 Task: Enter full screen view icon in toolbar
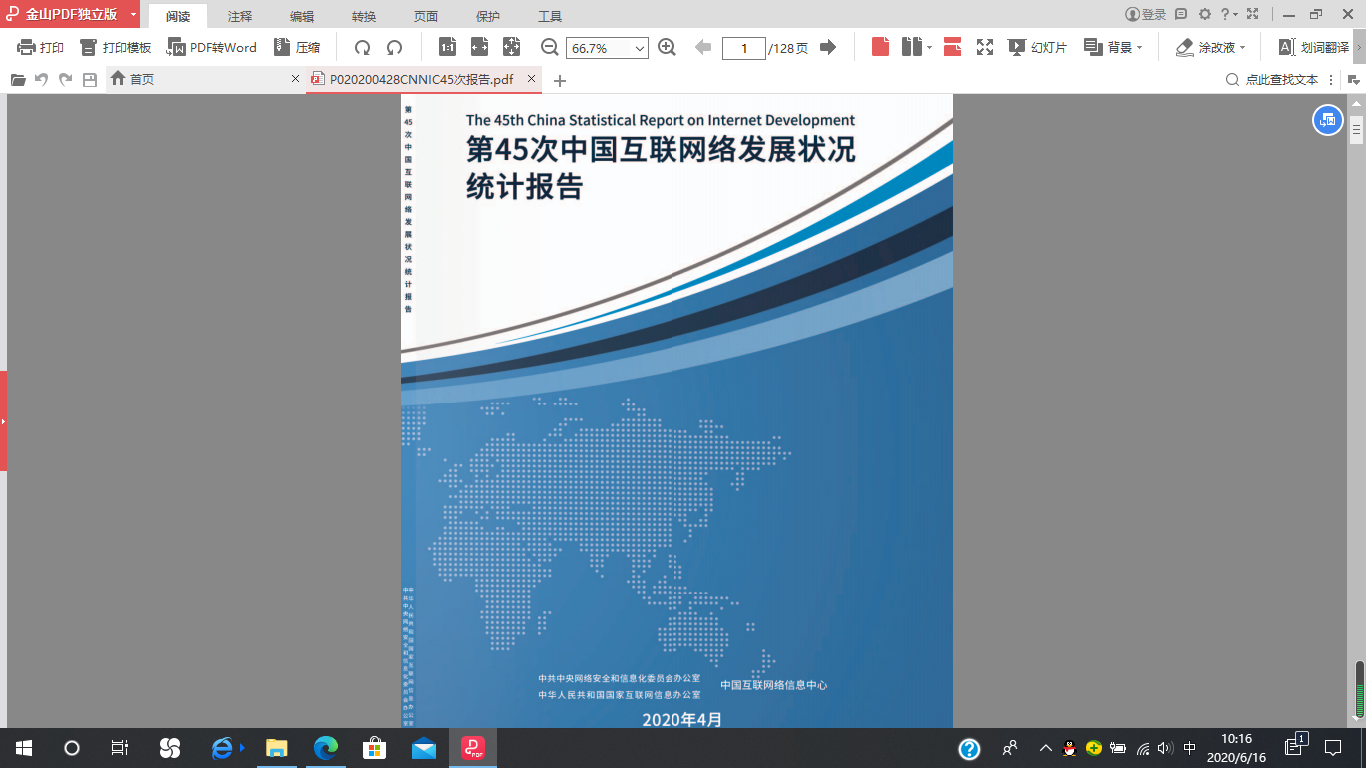985,48
